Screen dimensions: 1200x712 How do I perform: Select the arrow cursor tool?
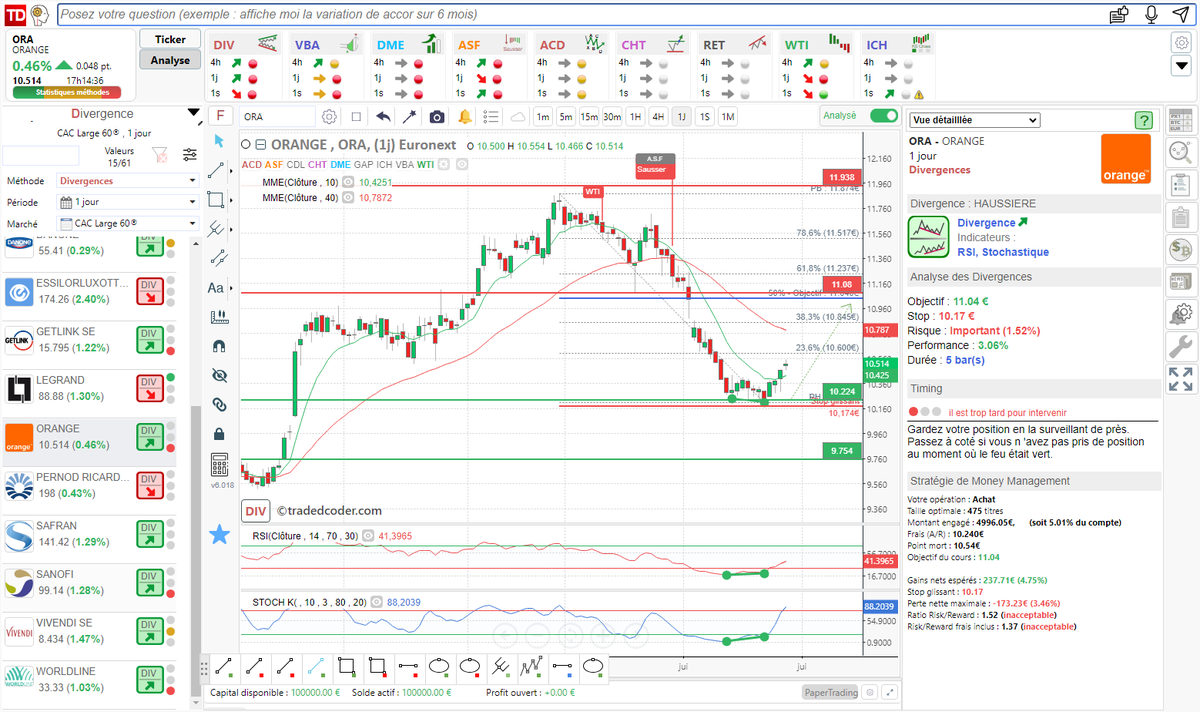click(x=219, y=141)
